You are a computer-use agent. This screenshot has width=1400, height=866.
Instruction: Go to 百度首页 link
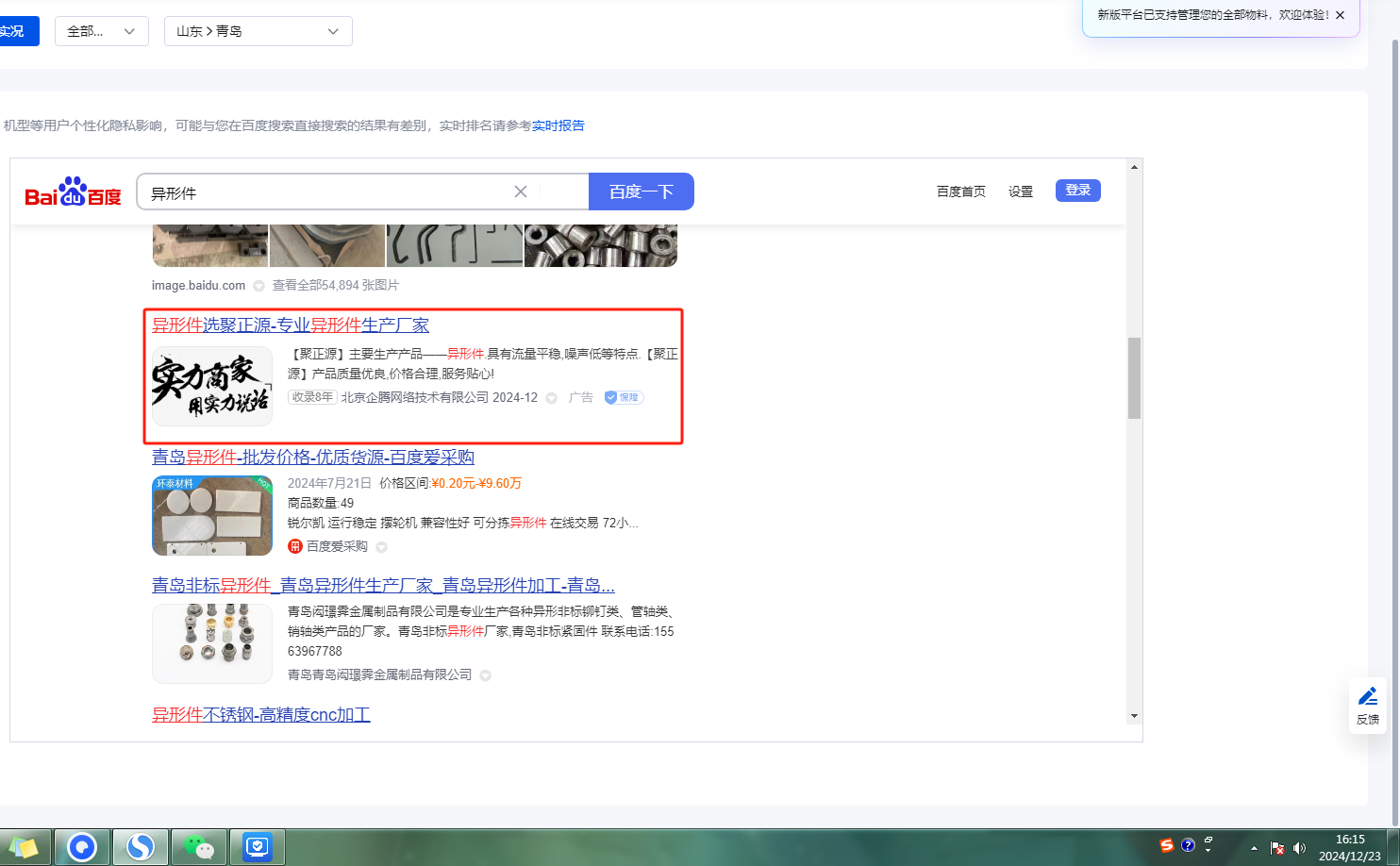(960, 192)
